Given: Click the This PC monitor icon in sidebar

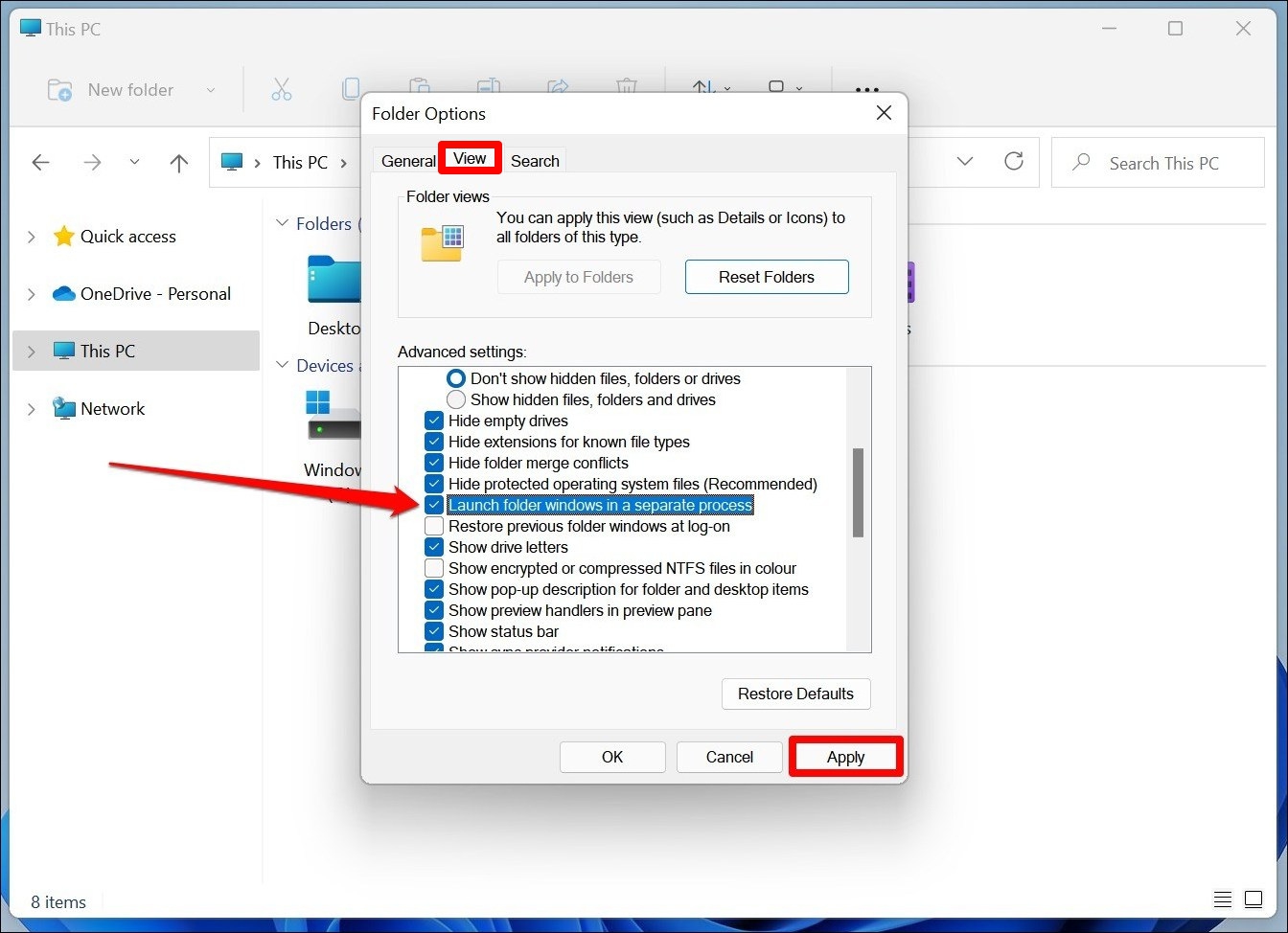Looking at the screenshot, I should (63, 352).
